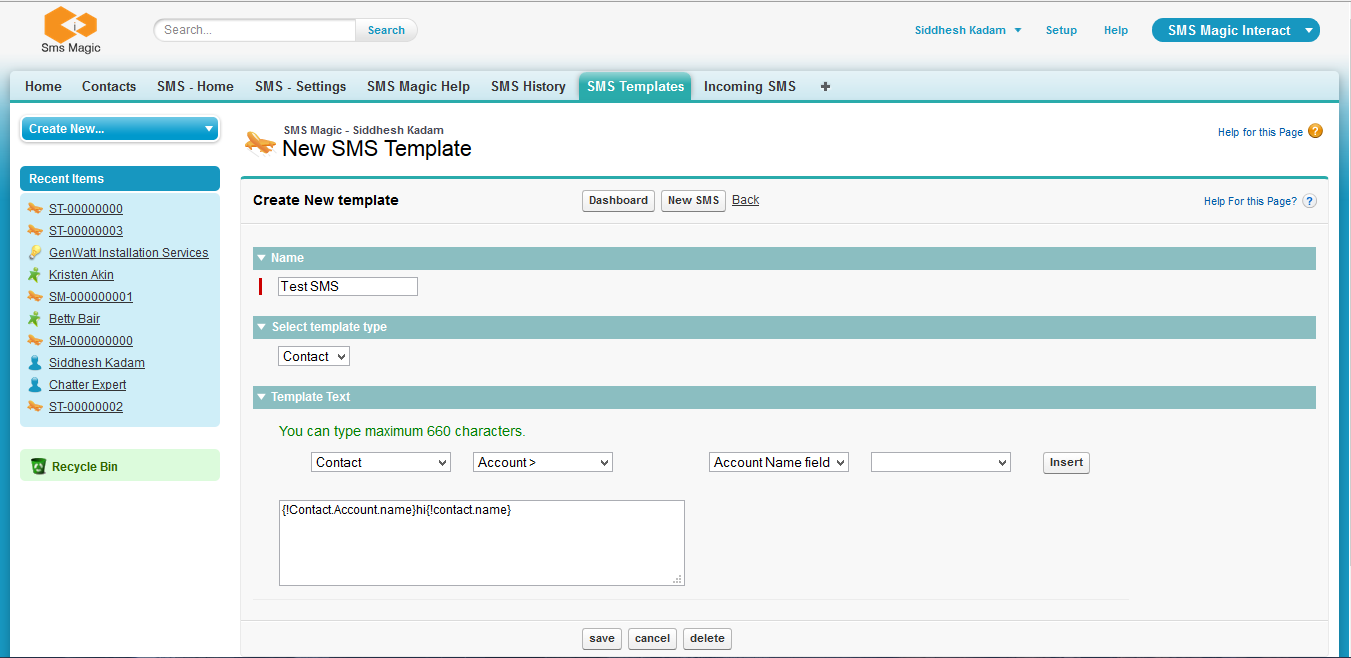
Task: Open the Incoming SMS tab
Action: [750, 87]
